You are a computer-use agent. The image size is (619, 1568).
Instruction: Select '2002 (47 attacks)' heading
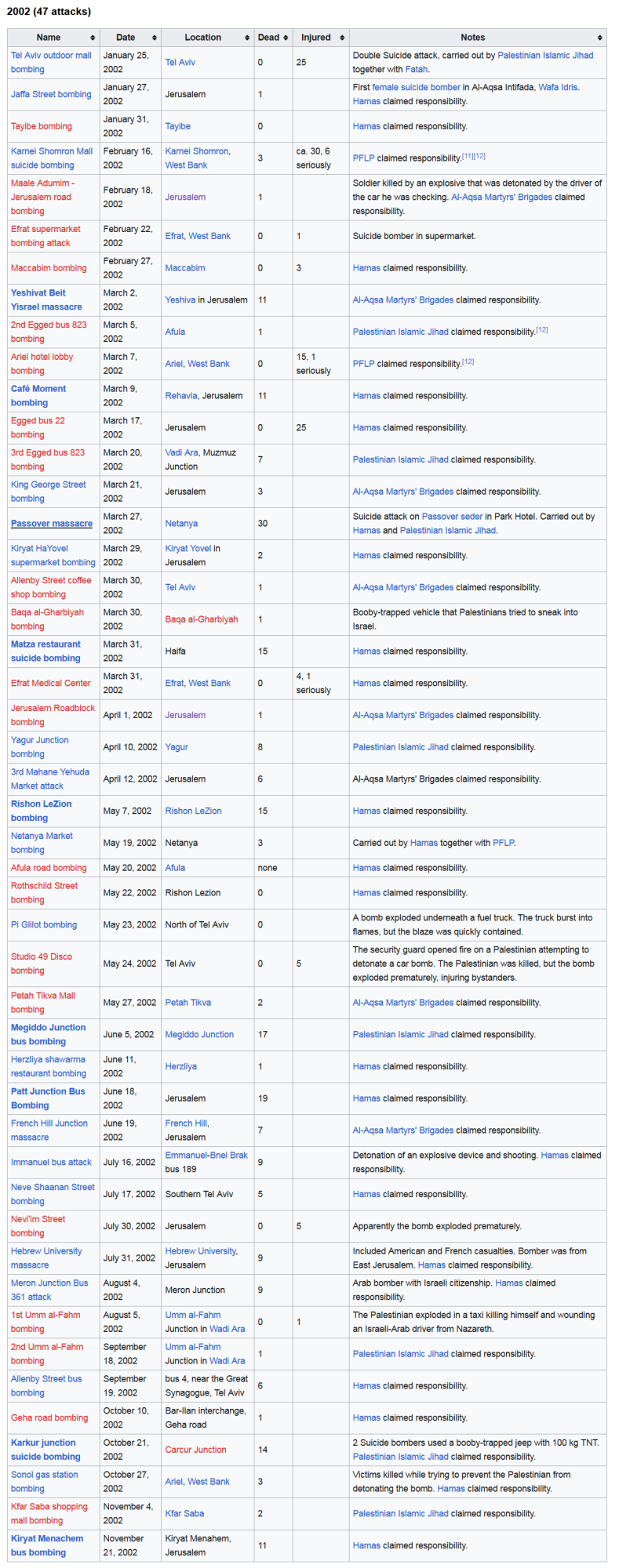[49, 12]
